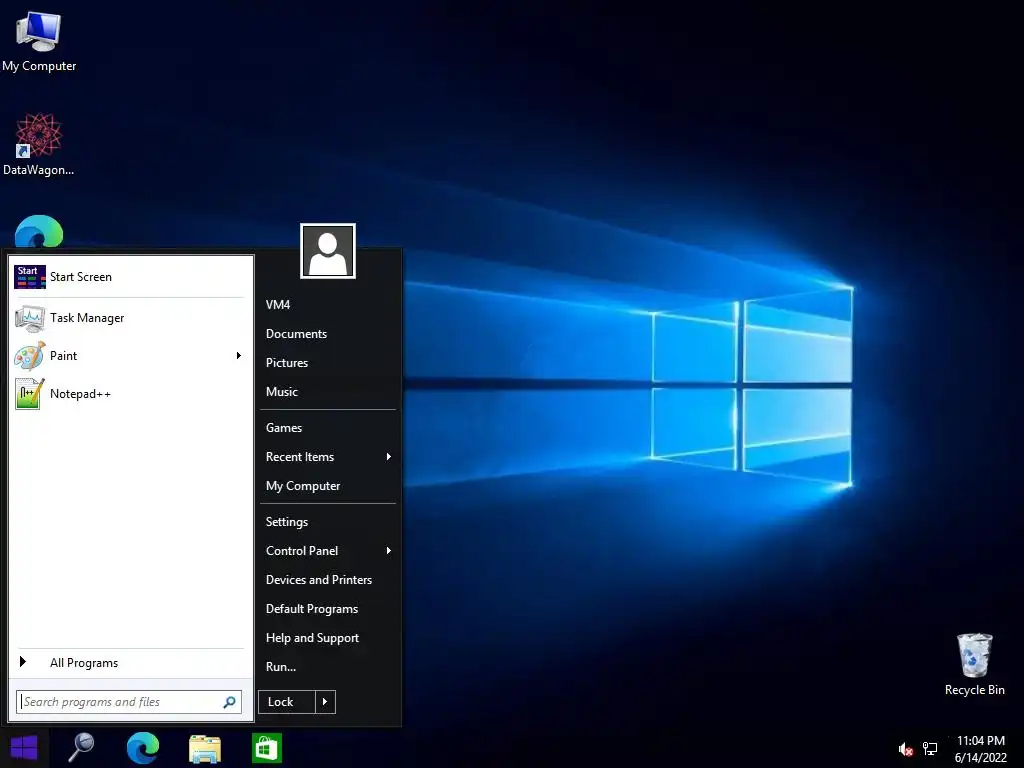Click the muted volume tray icon
The width and height of the screenshot is (1024, 768).
(905, 749)
